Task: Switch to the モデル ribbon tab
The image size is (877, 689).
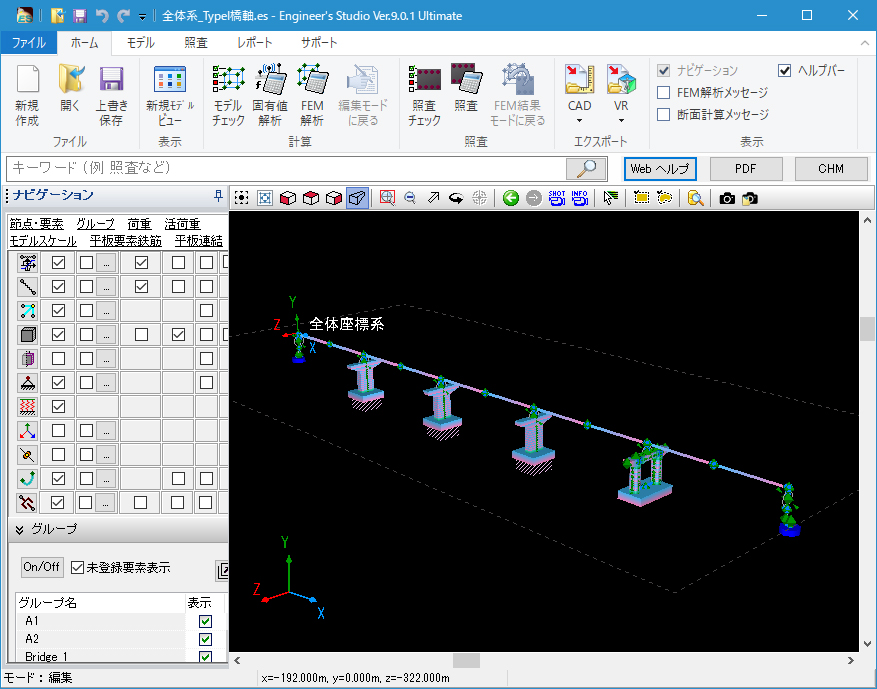Action: (x=140, y=43)
